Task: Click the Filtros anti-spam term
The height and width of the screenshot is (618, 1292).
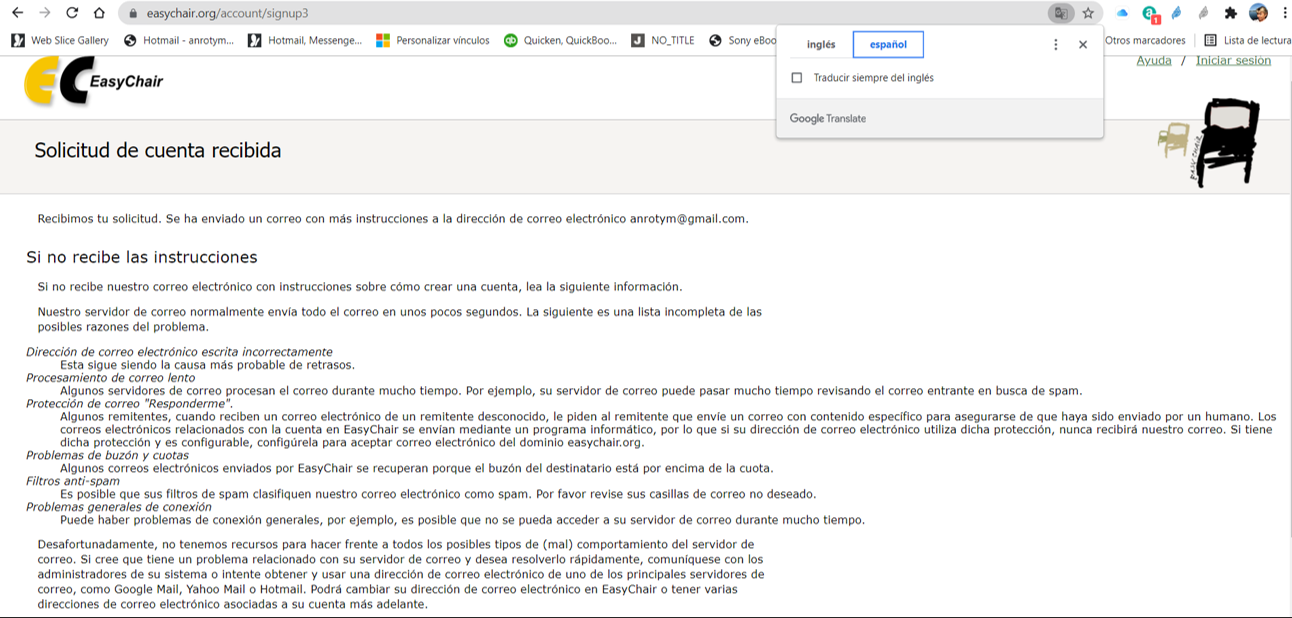Action: [x=73, y=481]
